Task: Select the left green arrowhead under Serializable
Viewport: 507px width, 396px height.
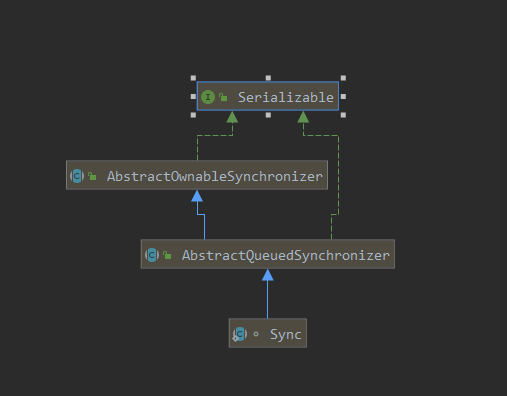Action: [232, 117]
